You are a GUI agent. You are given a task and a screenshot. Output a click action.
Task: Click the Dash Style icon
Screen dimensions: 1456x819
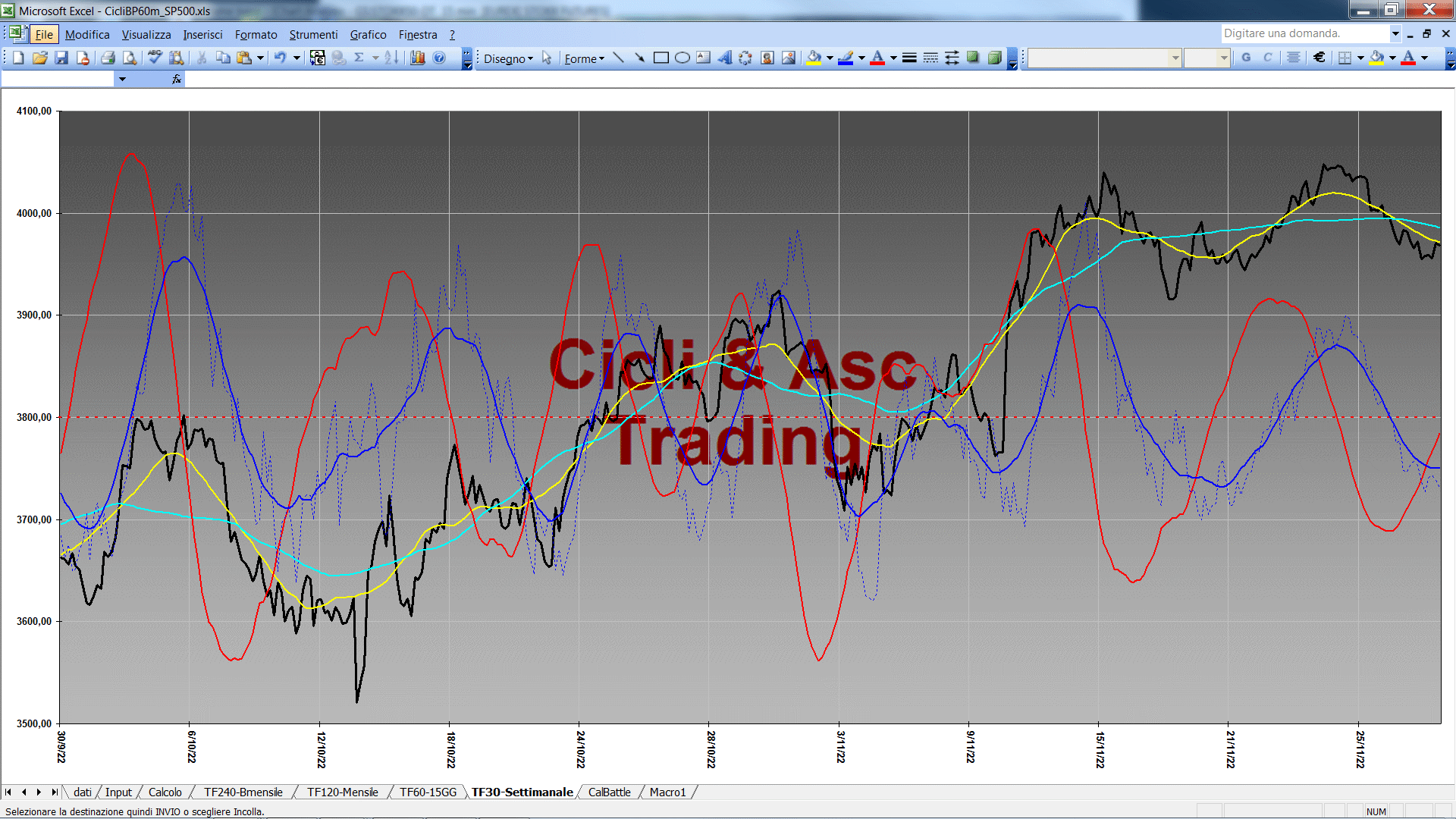pyautogui.click(x=930, y=58)
